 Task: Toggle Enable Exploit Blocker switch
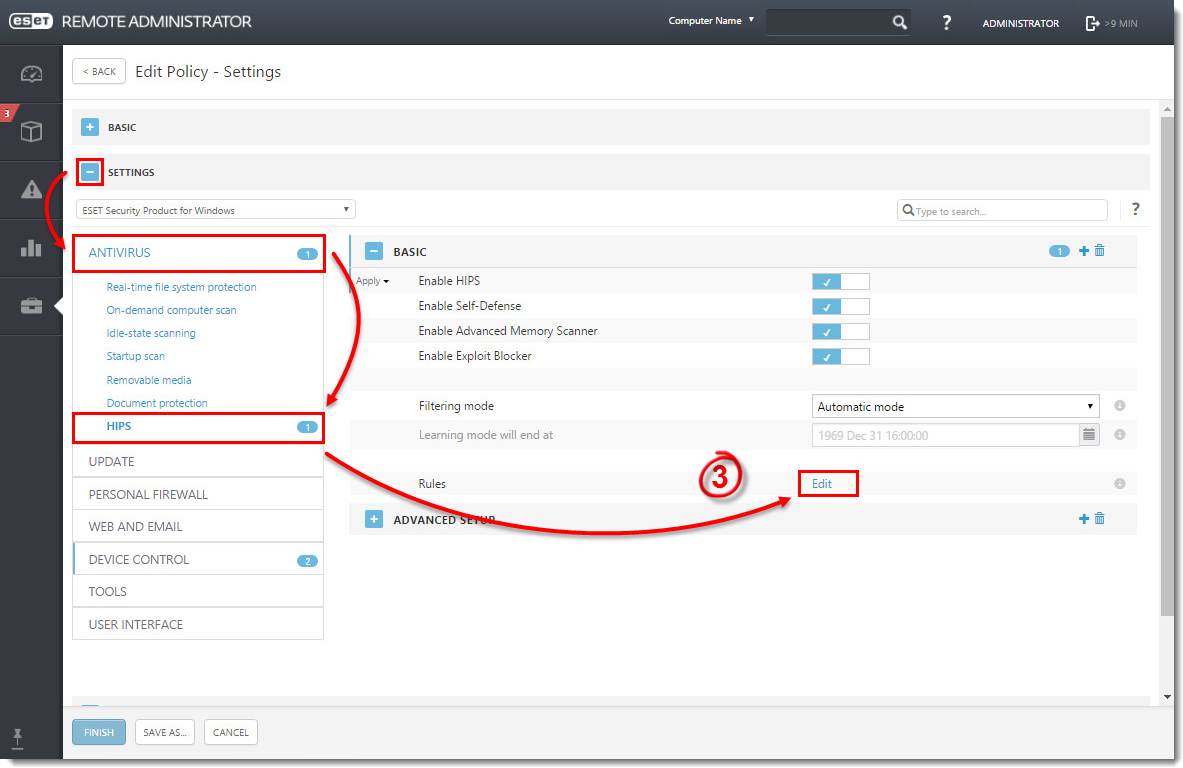point(840,356)
